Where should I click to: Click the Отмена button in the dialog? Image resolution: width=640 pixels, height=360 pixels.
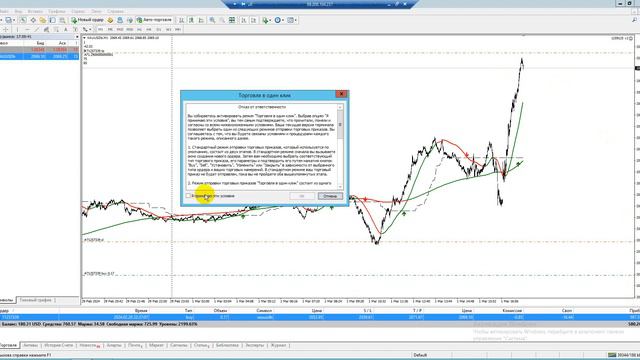point(330,196)
